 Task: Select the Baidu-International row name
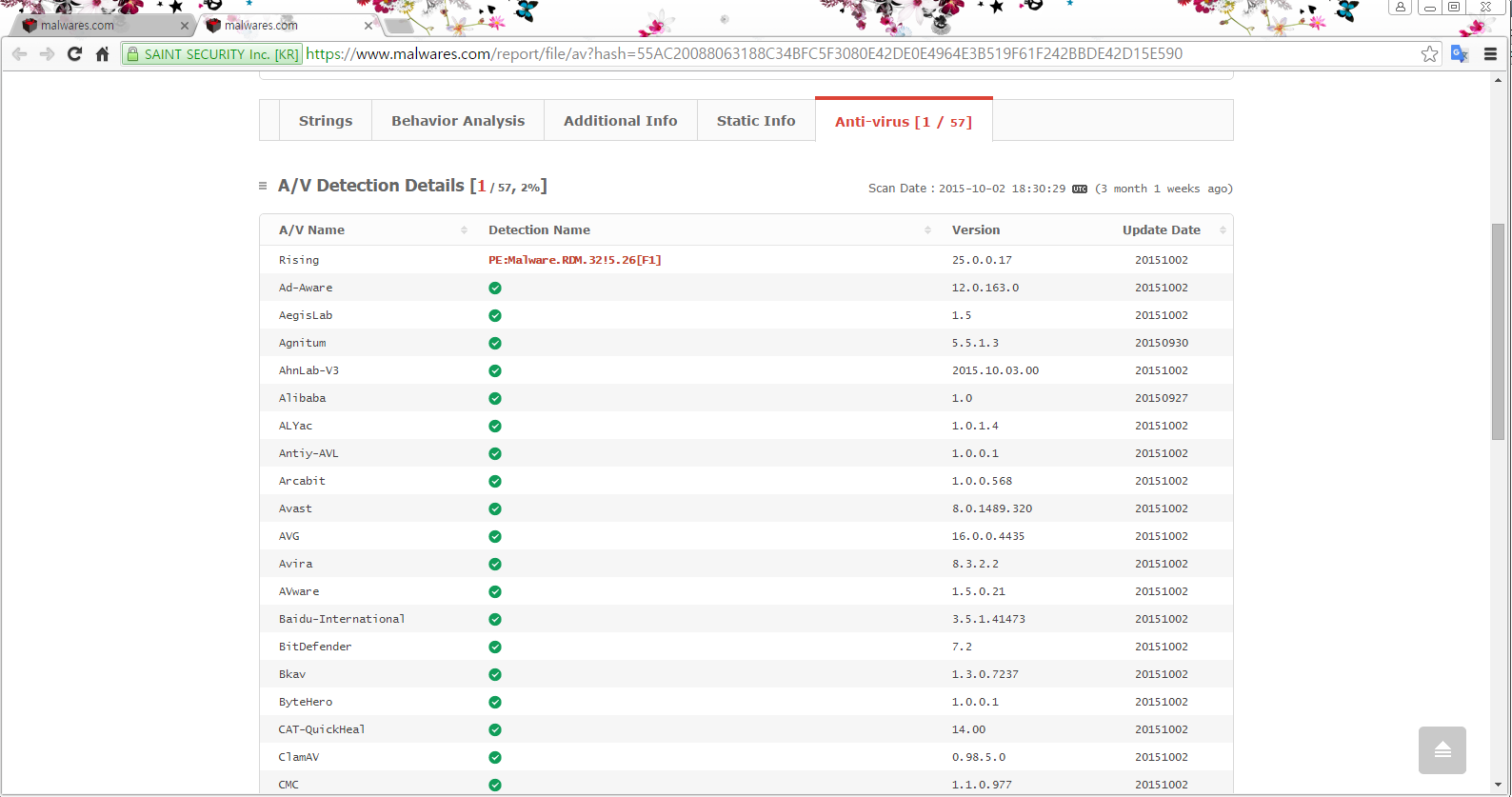coord(342,619)
